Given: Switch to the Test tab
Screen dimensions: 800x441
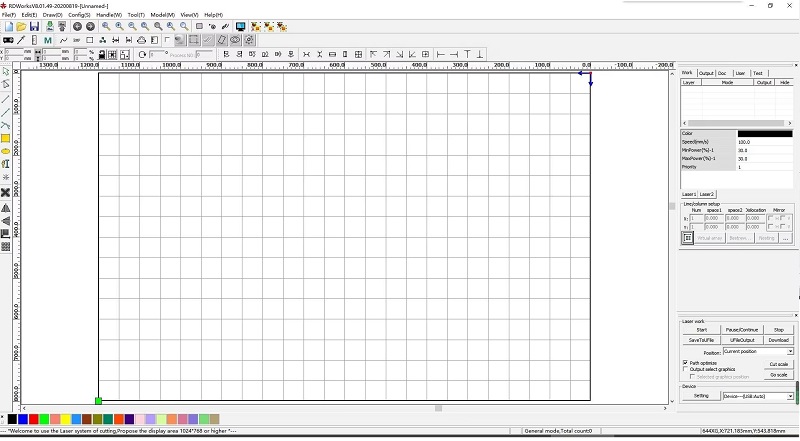Looking at the screenshot, I should [758, 74].
